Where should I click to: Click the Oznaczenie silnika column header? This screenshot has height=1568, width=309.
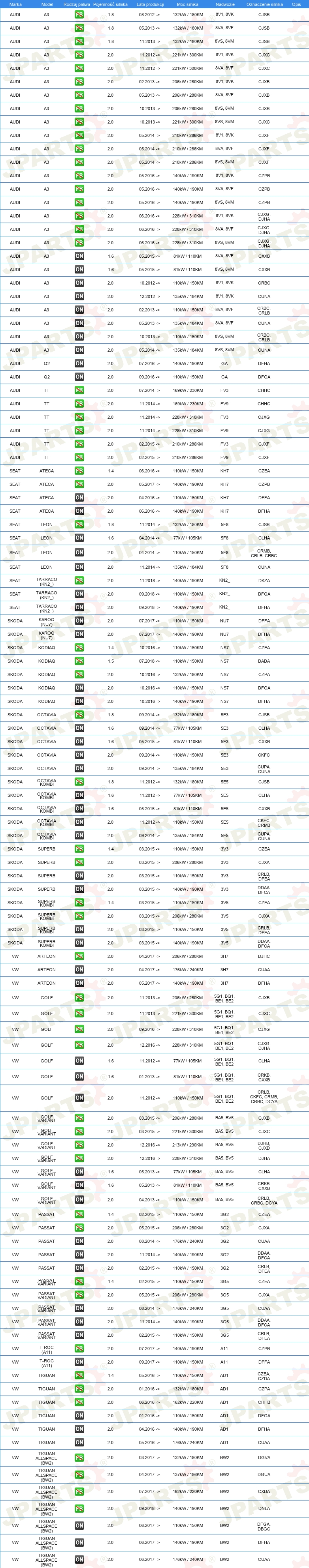pyautogui.click(x=264, y=4)
